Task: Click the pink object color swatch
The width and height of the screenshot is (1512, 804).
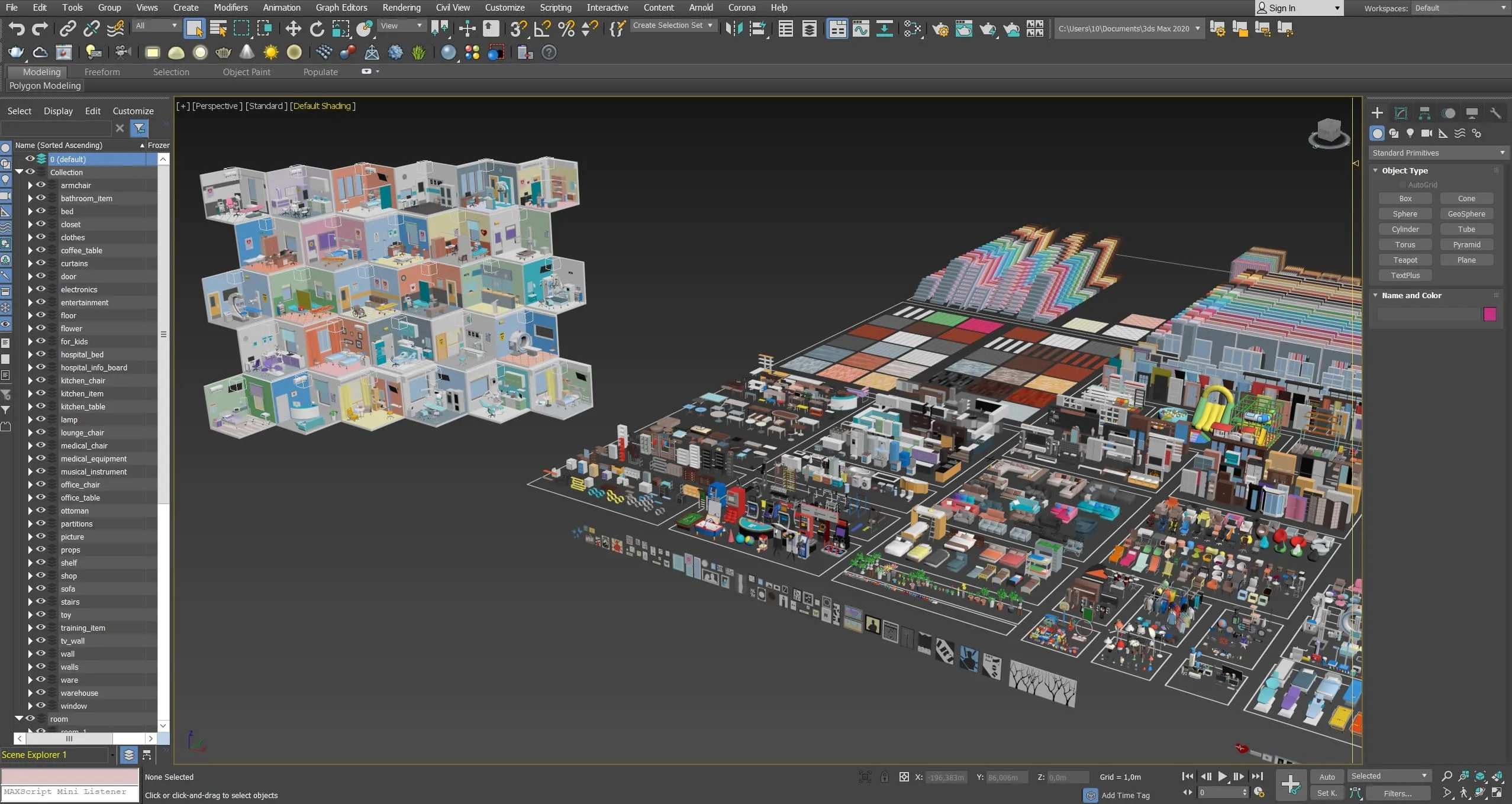Action: [1490, 314]
